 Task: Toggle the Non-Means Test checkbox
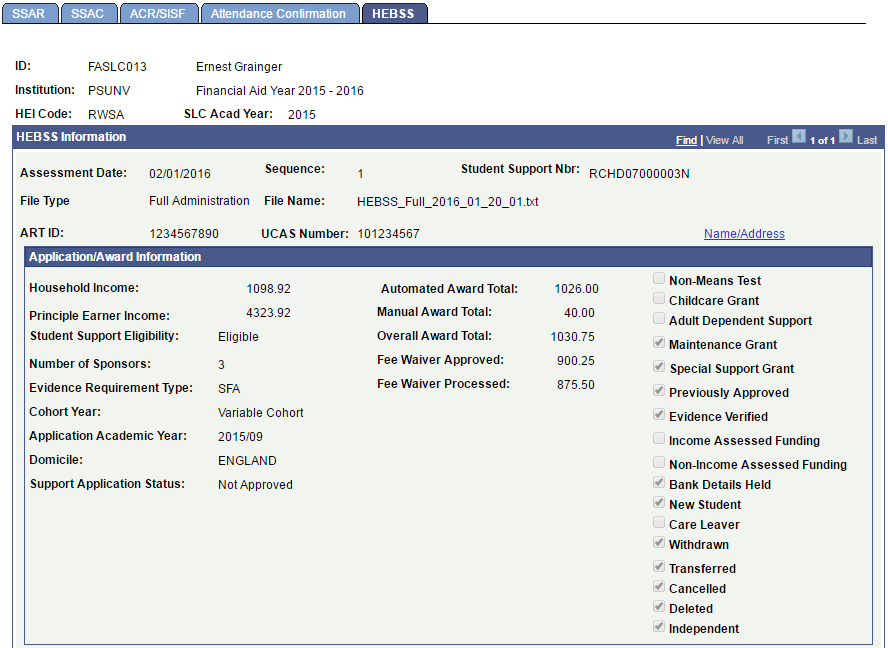(x=659, y=278)
